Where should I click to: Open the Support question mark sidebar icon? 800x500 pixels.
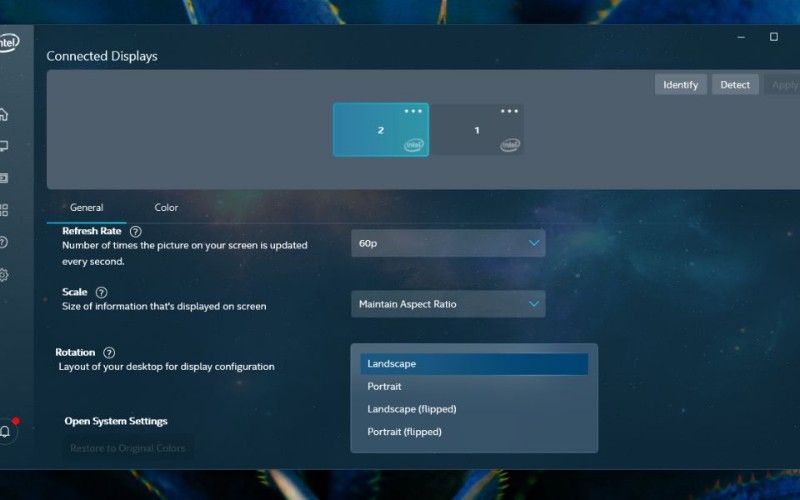point(5,242)
